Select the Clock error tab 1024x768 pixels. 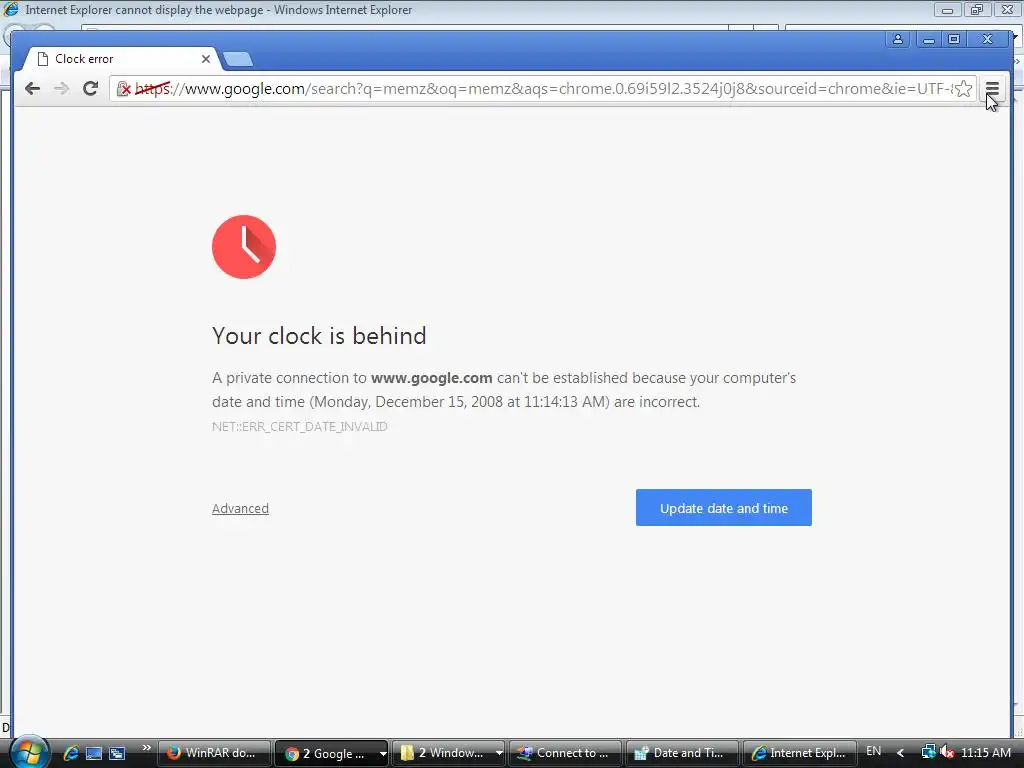(x=120, y=59)
